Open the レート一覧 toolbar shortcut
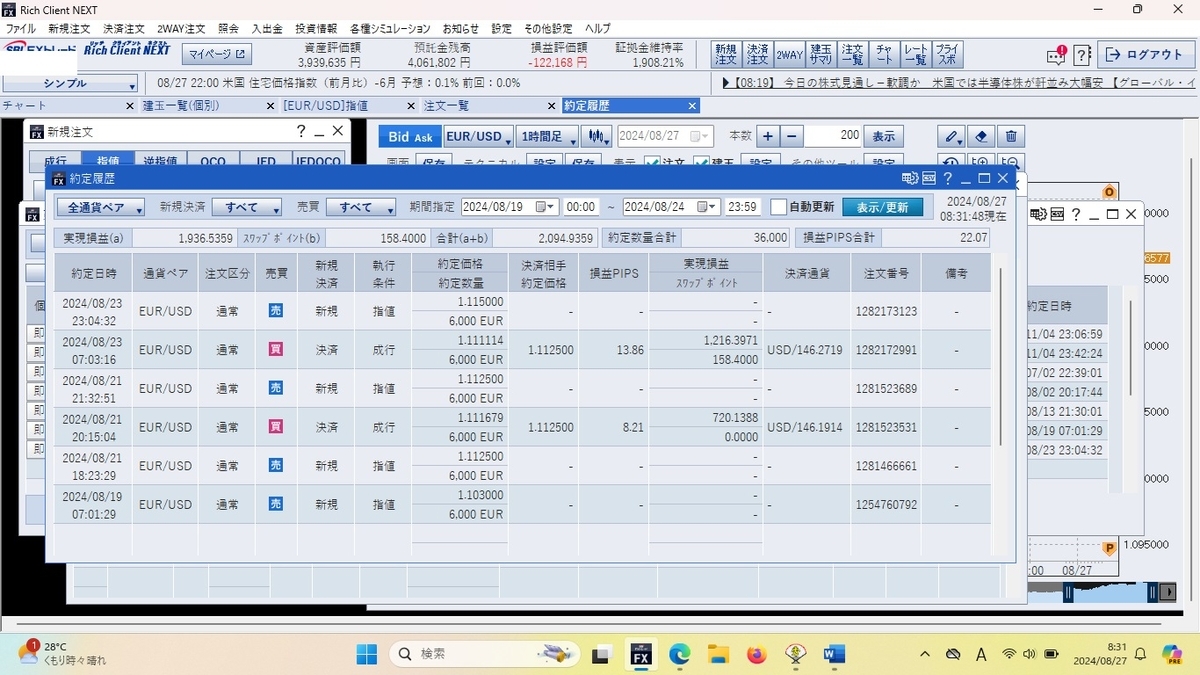Viewport: 1200px width, 675px height. tap(915, 54)
